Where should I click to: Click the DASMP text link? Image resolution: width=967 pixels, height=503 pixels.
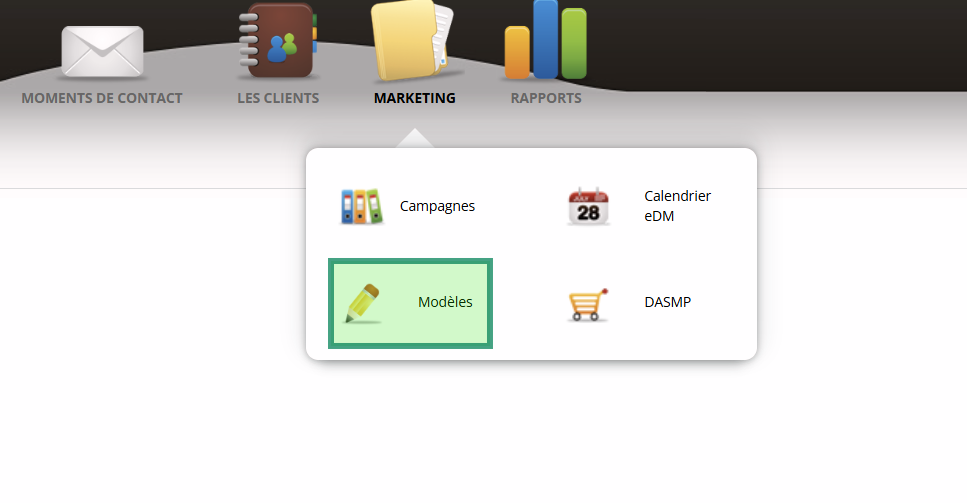tap(667, 302)
